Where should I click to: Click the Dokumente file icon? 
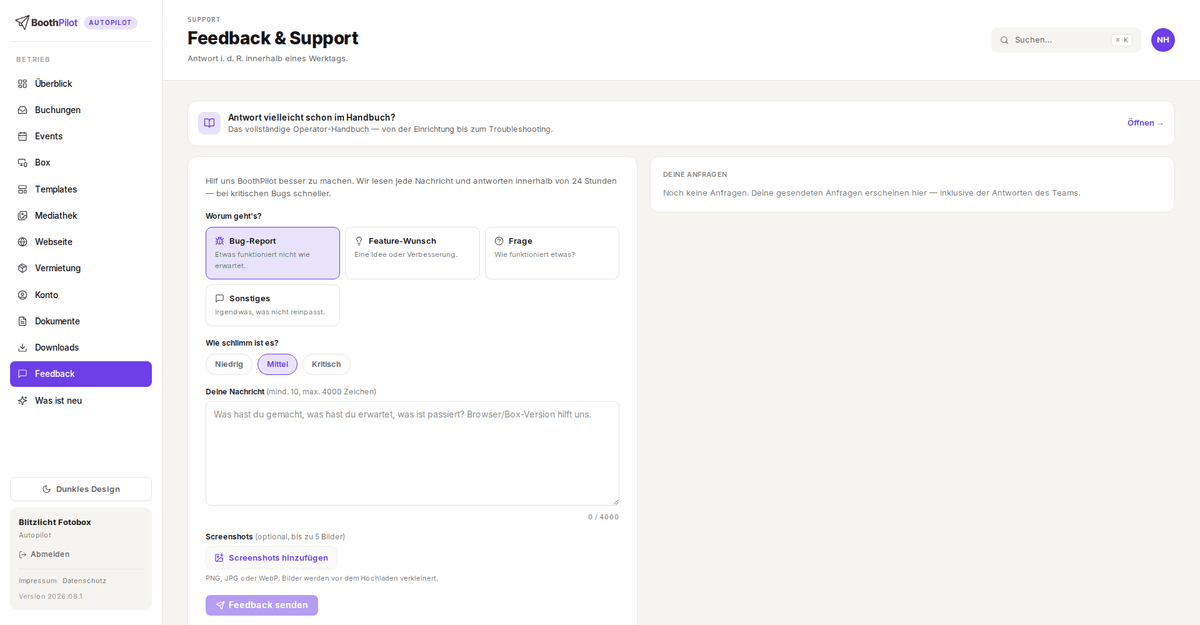coord(23,321)
